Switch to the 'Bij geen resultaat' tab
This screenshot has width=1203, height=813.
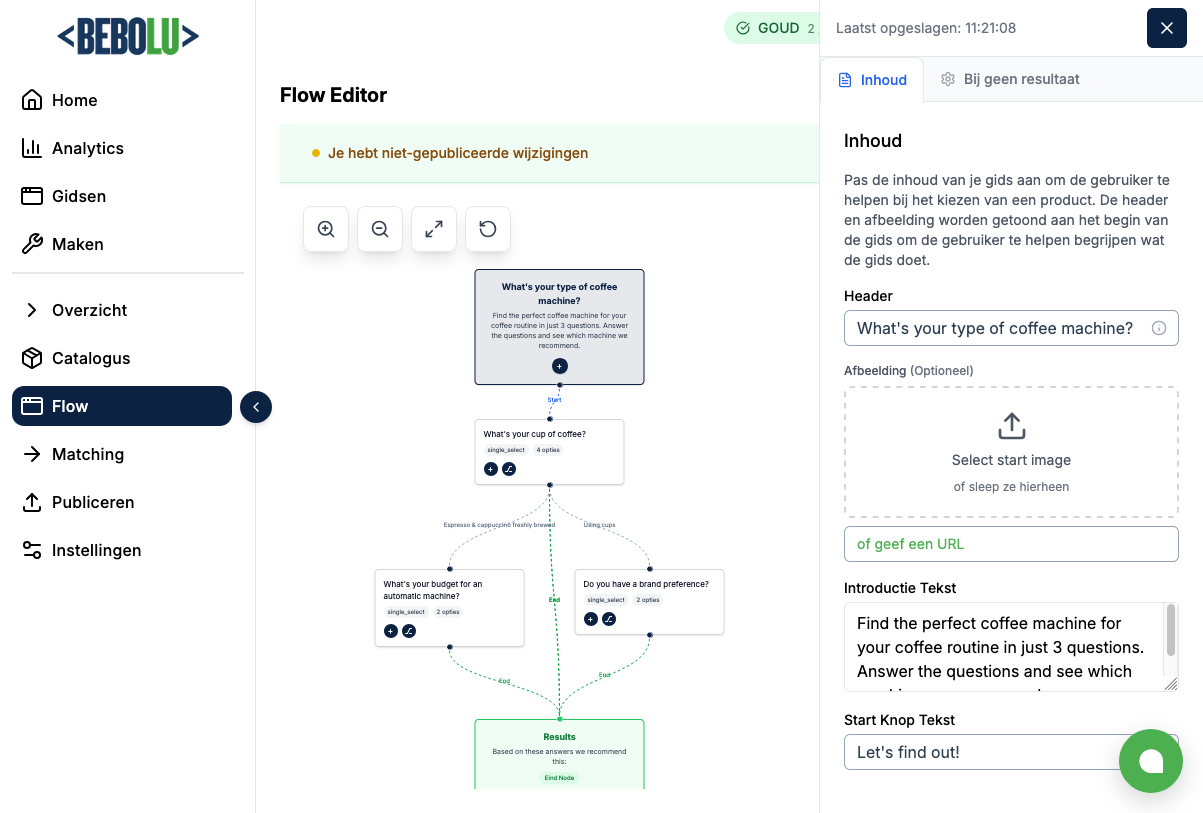[x=1010, y=79]
